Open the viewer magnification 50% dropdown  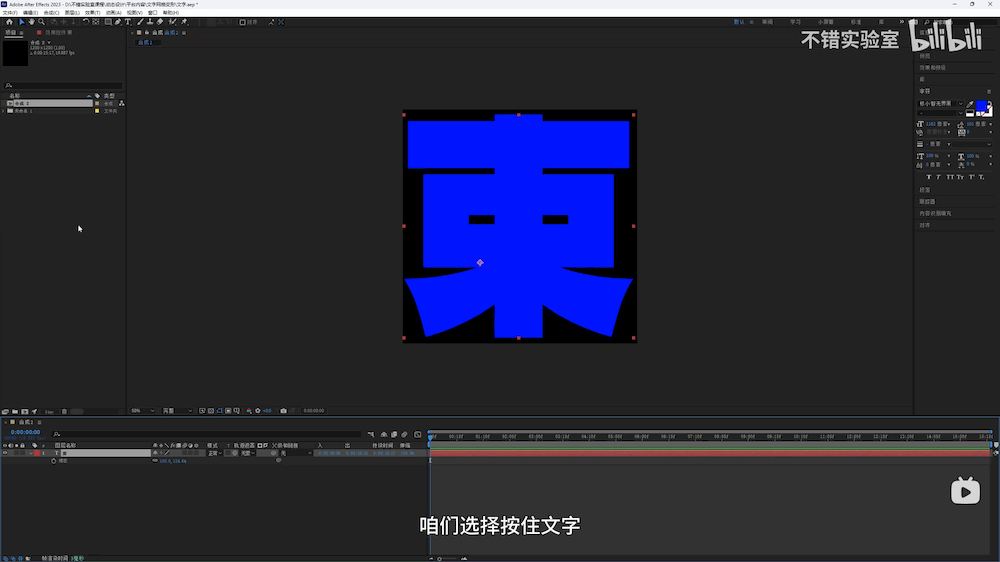click(x=143, y=411)
